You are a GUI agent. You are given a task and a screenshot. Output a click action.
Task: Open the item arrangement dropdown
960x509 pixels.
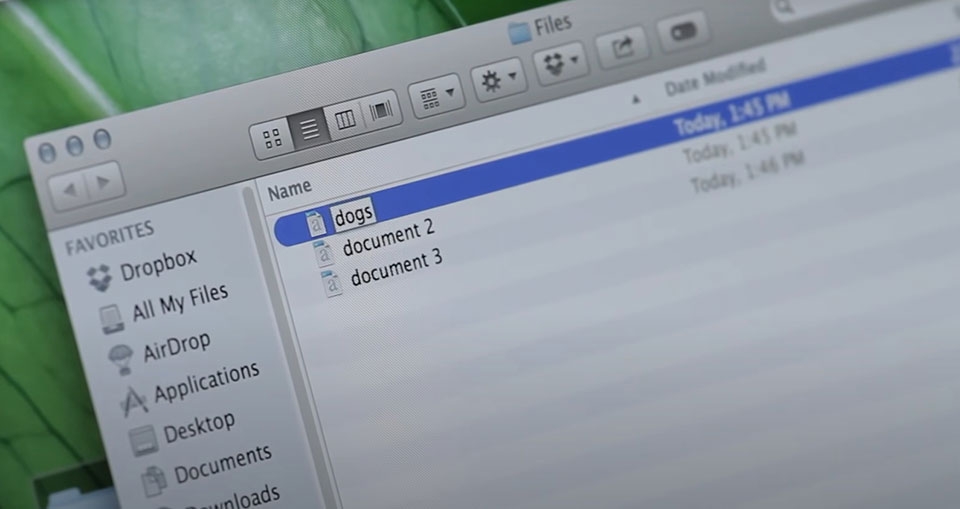436,96
